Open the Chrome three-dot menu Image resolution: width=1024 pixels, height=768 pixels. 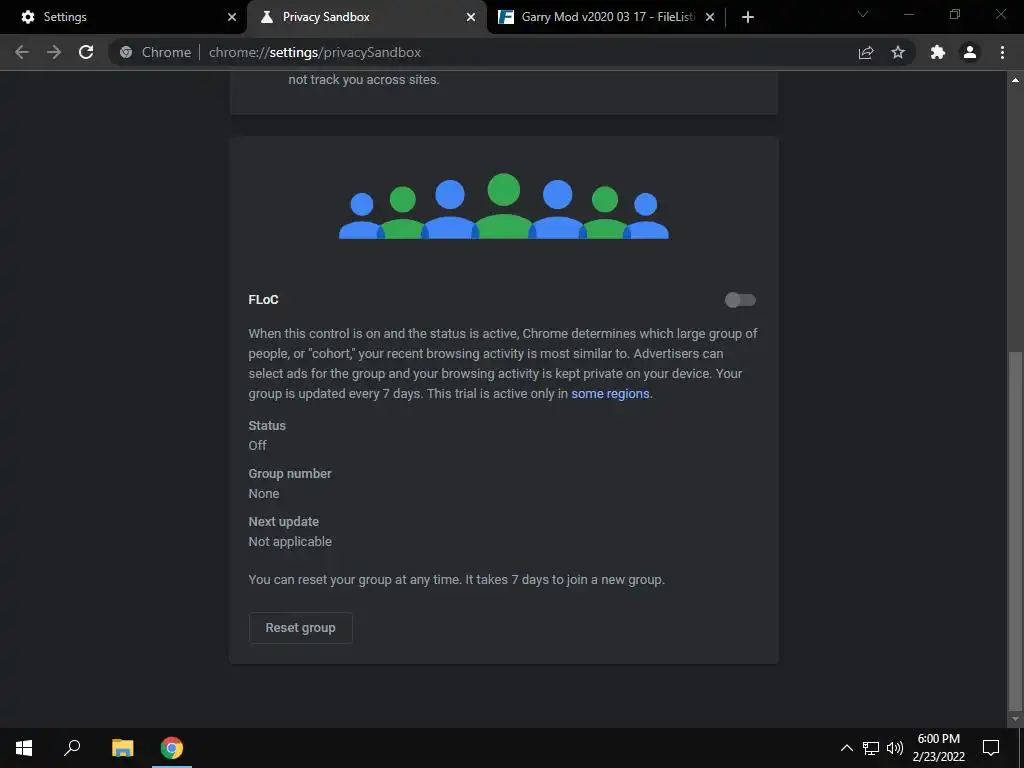1002,52
